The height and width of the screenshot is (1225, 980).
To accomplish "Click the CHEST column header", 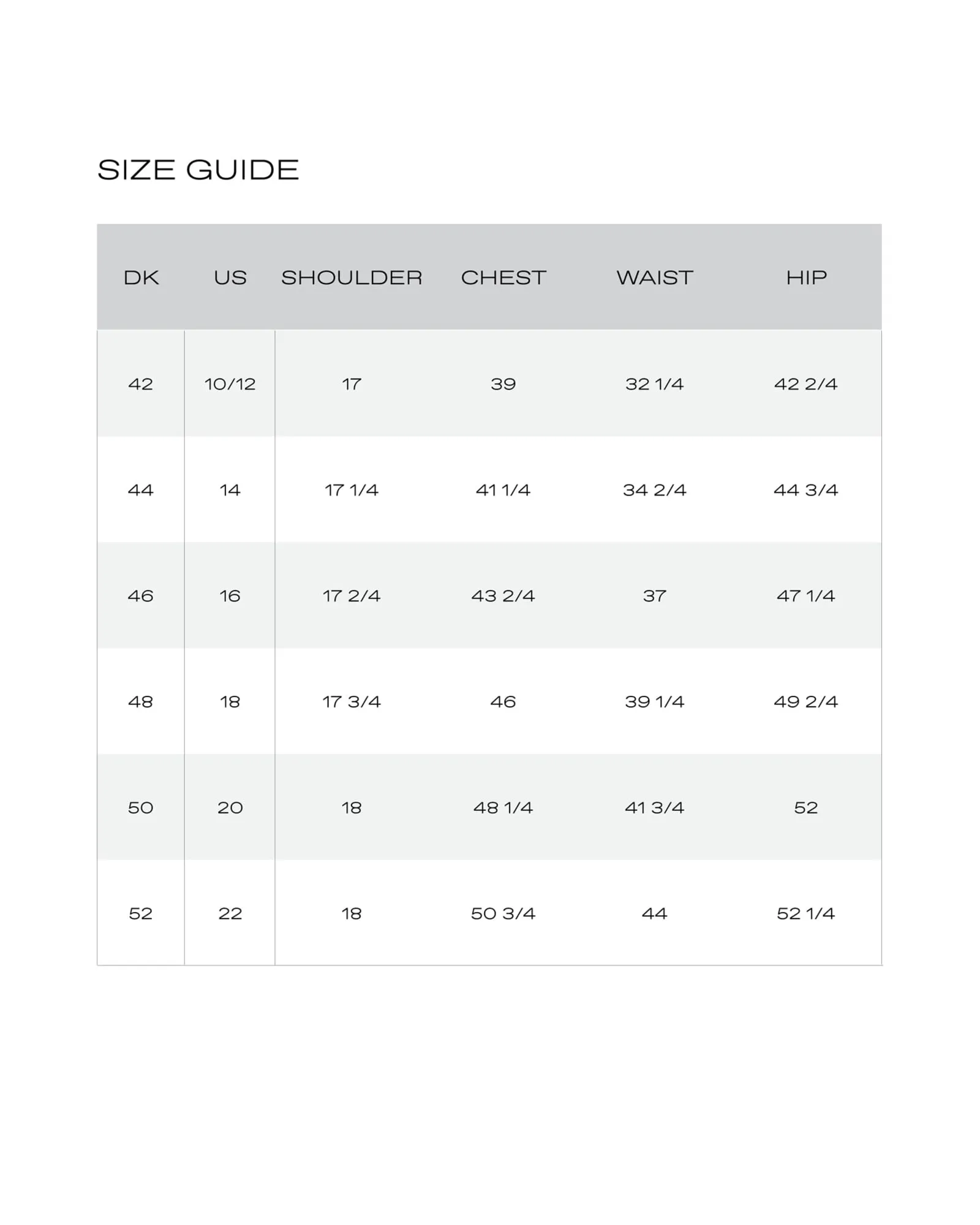I will click(503, 277).
